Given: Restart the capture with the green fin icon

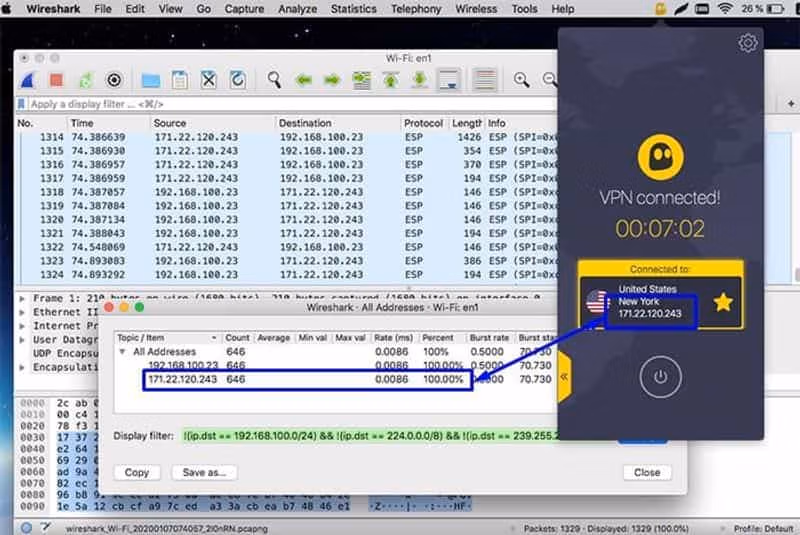Looking at the screenshot, I should (86, 80).
